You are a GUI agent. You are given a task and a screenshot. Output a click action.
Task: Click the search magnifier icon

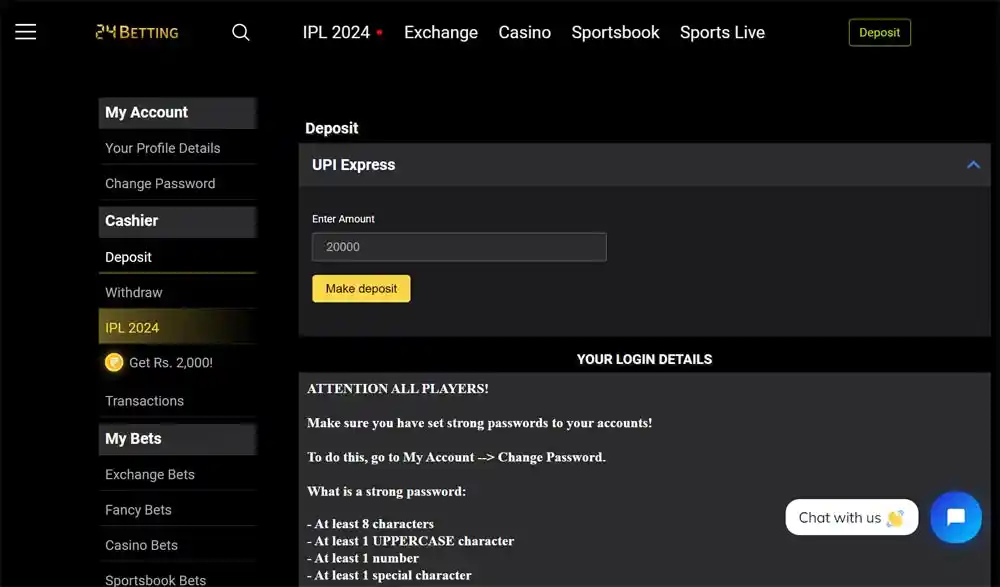(x=241, y=32)
